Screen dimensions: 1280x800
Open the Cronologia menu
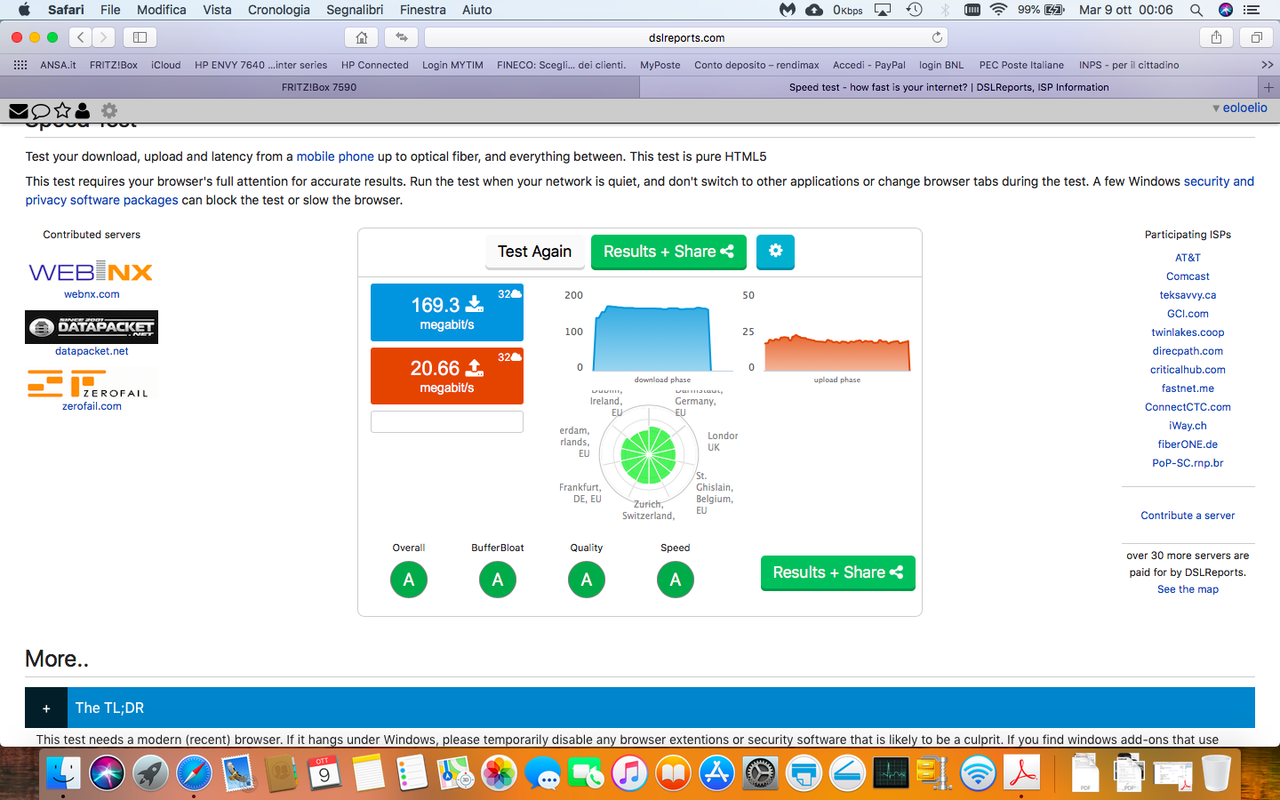coord(279,9)
